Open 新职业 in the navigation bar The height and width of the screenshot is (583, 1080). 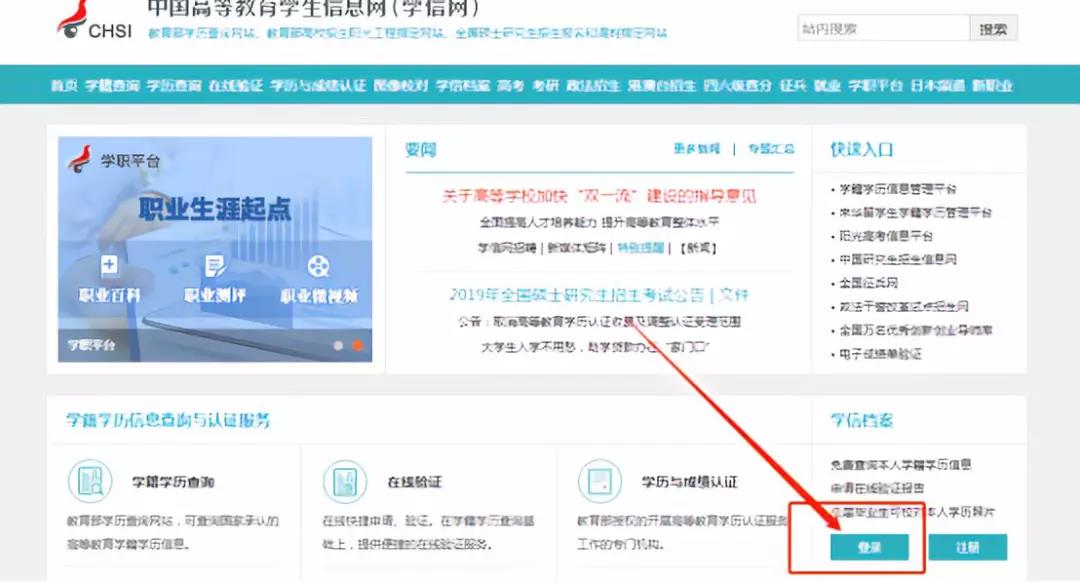tap(993, 85)
